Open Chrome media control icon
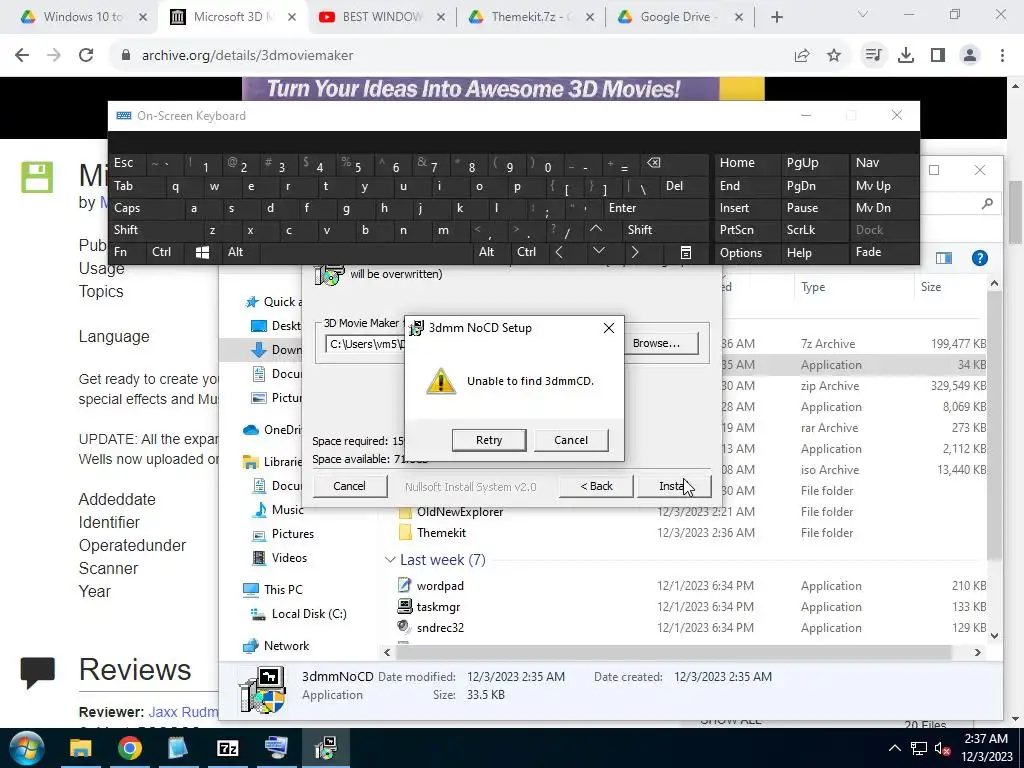This screenshot has height=768, width=1024. 873,56
